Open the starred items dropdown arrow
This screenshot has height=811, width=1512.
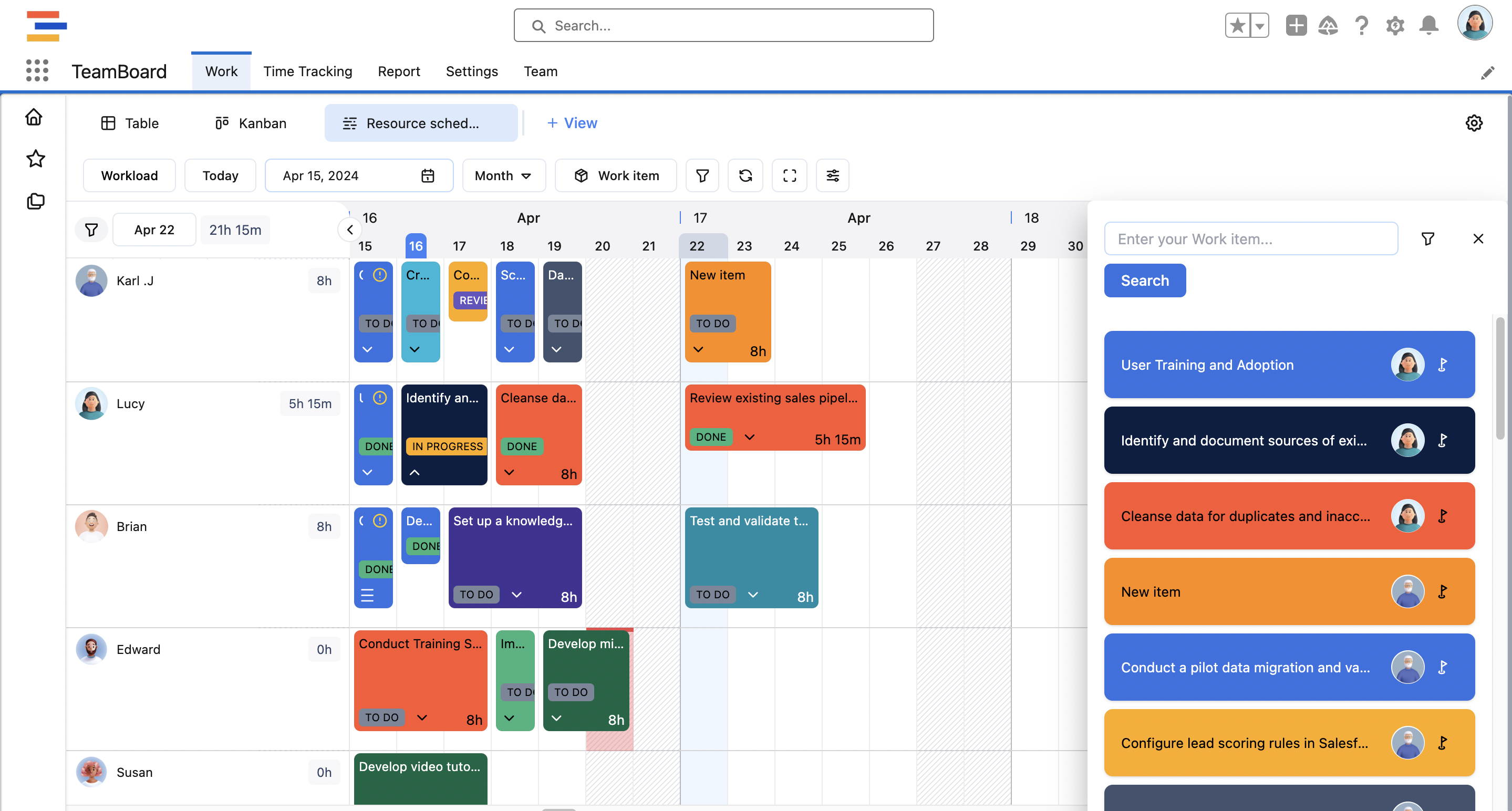tap(1260, 26)
